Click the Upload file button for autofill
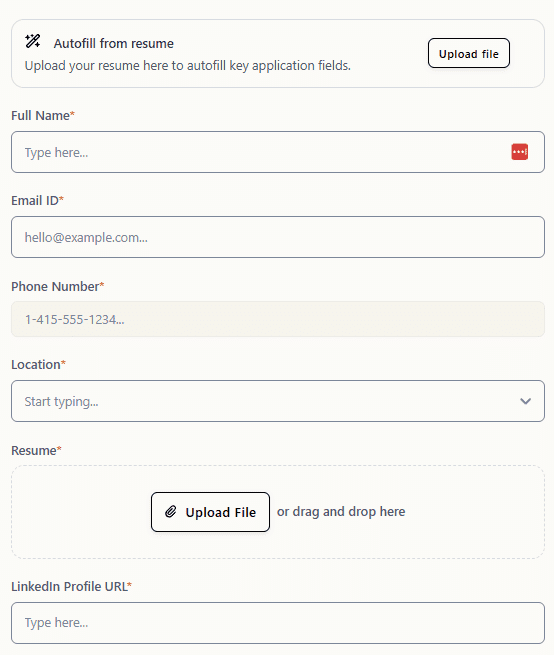Viewport: 554px width, 655px height. (468, 53)
